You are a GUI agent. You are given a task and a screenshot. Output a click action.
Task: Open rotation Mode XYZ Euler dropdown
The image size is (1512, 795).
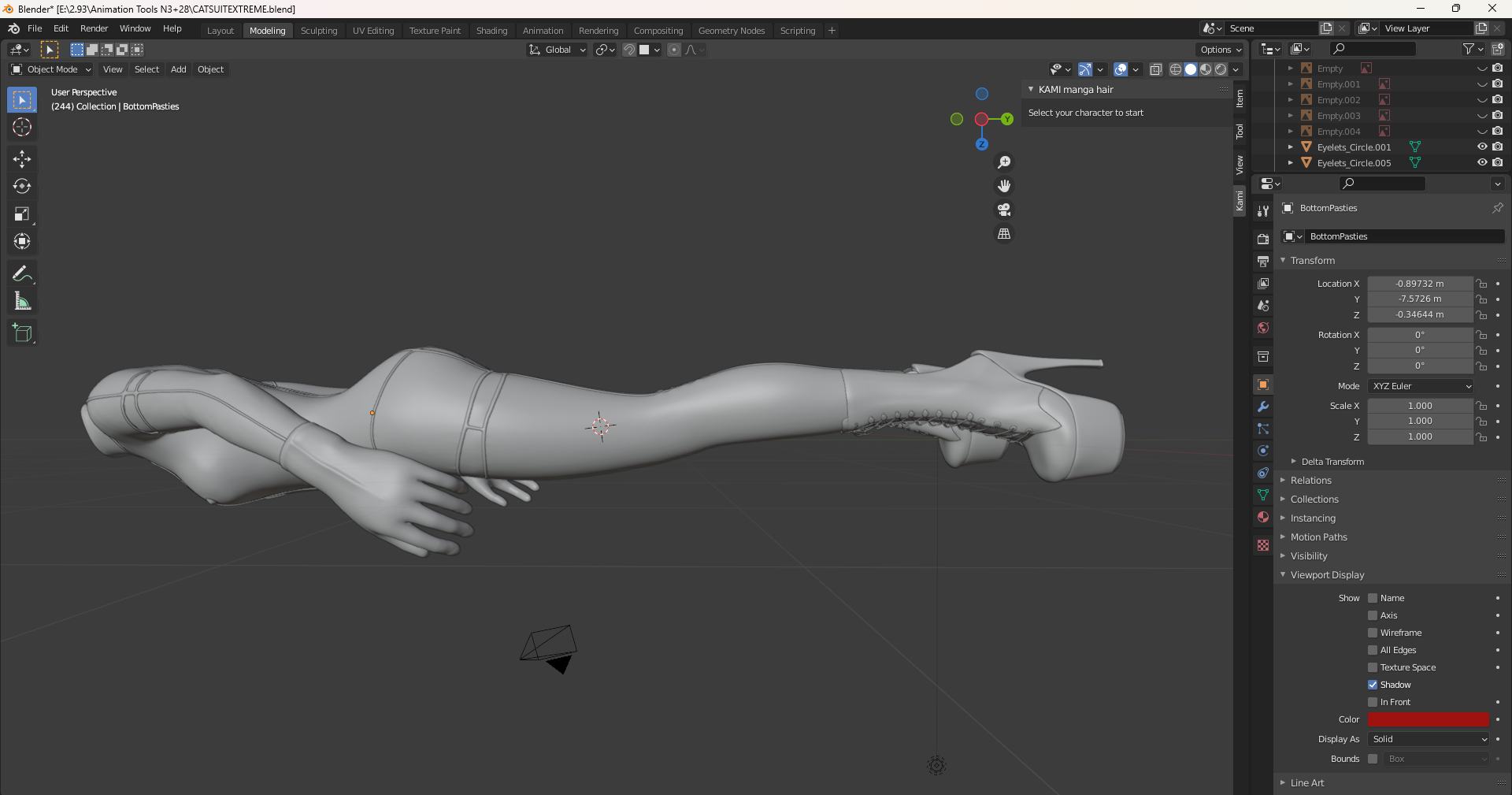tap(1421, 386)
